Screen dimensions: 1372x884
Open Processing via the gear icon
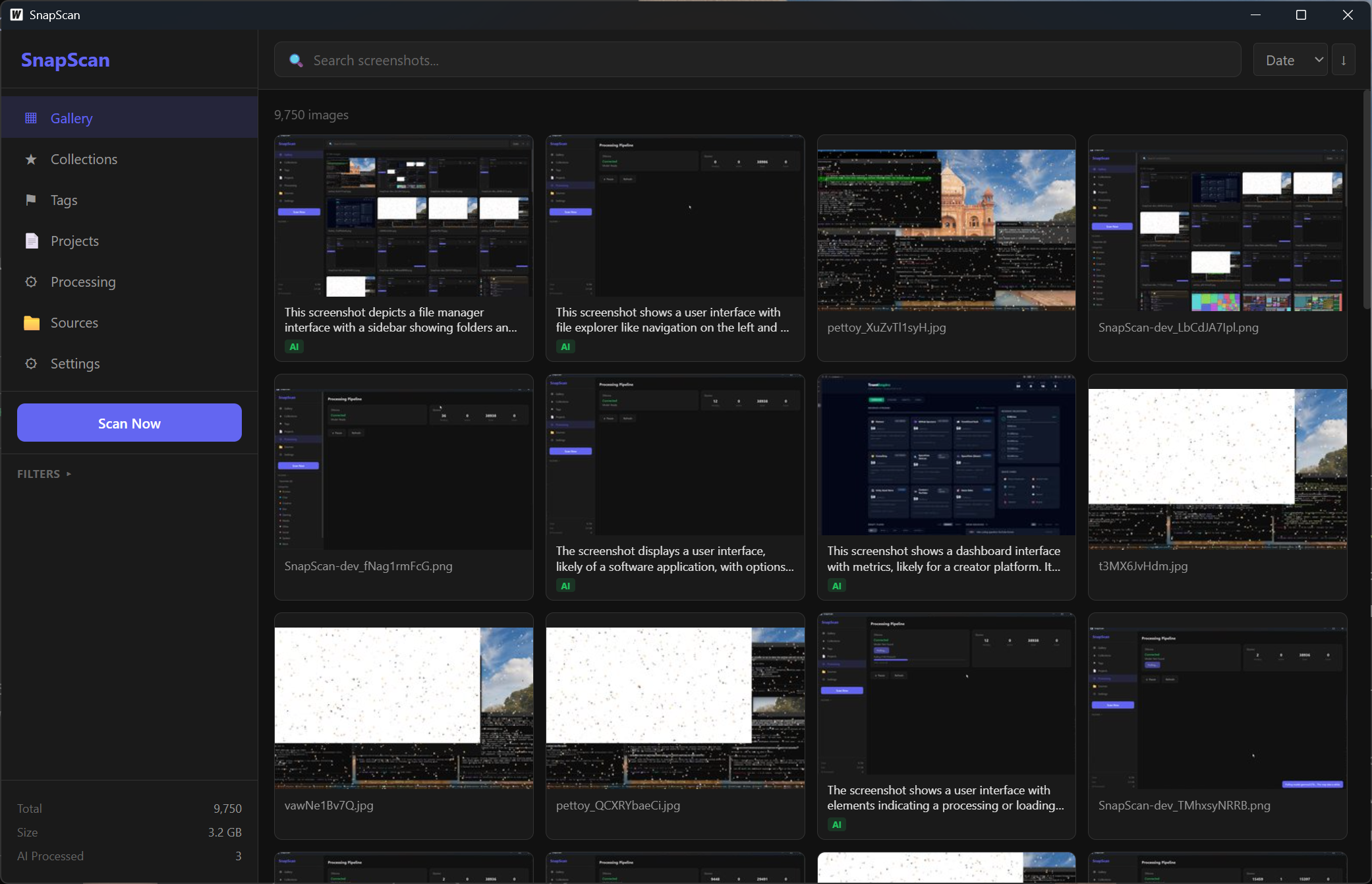[x=30, y=281]
